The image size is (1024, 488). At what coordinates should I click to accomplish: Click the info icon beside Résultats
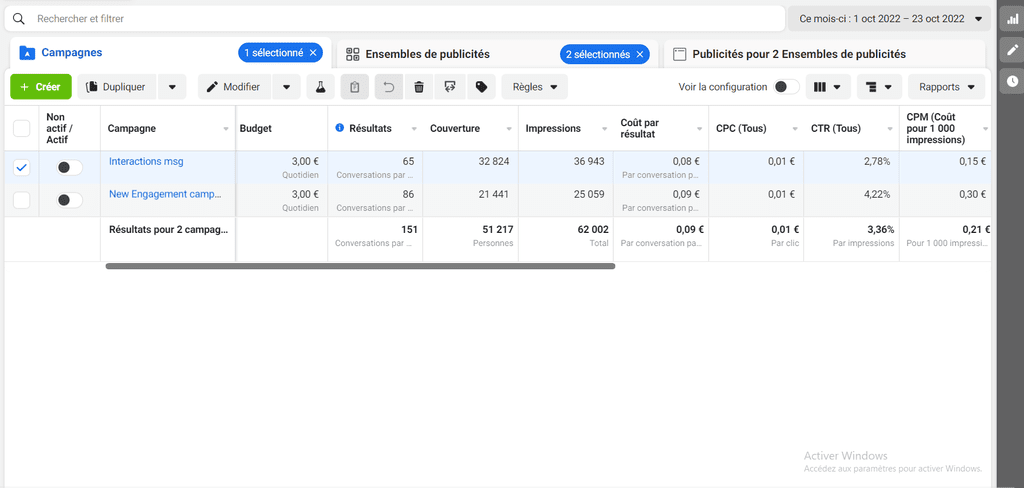[x=340, y=128]
